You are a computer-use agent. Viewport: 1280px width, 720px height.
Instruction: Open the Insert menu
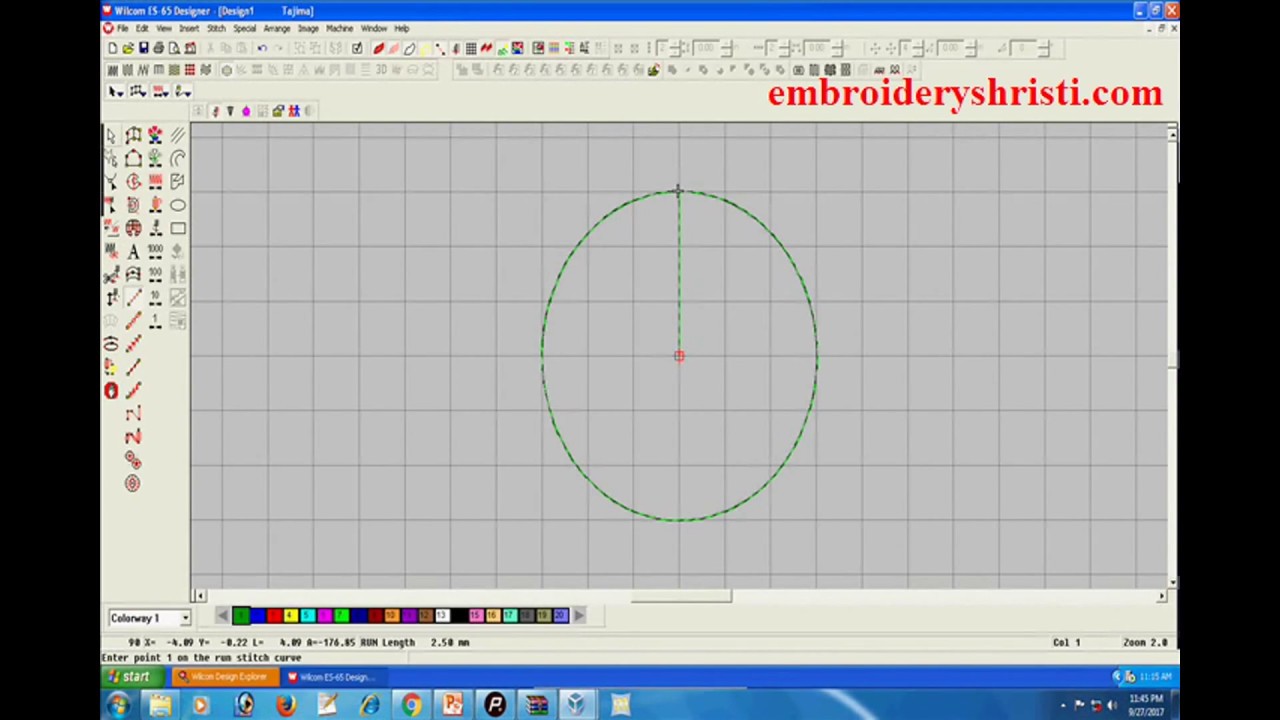coord(189,28)
